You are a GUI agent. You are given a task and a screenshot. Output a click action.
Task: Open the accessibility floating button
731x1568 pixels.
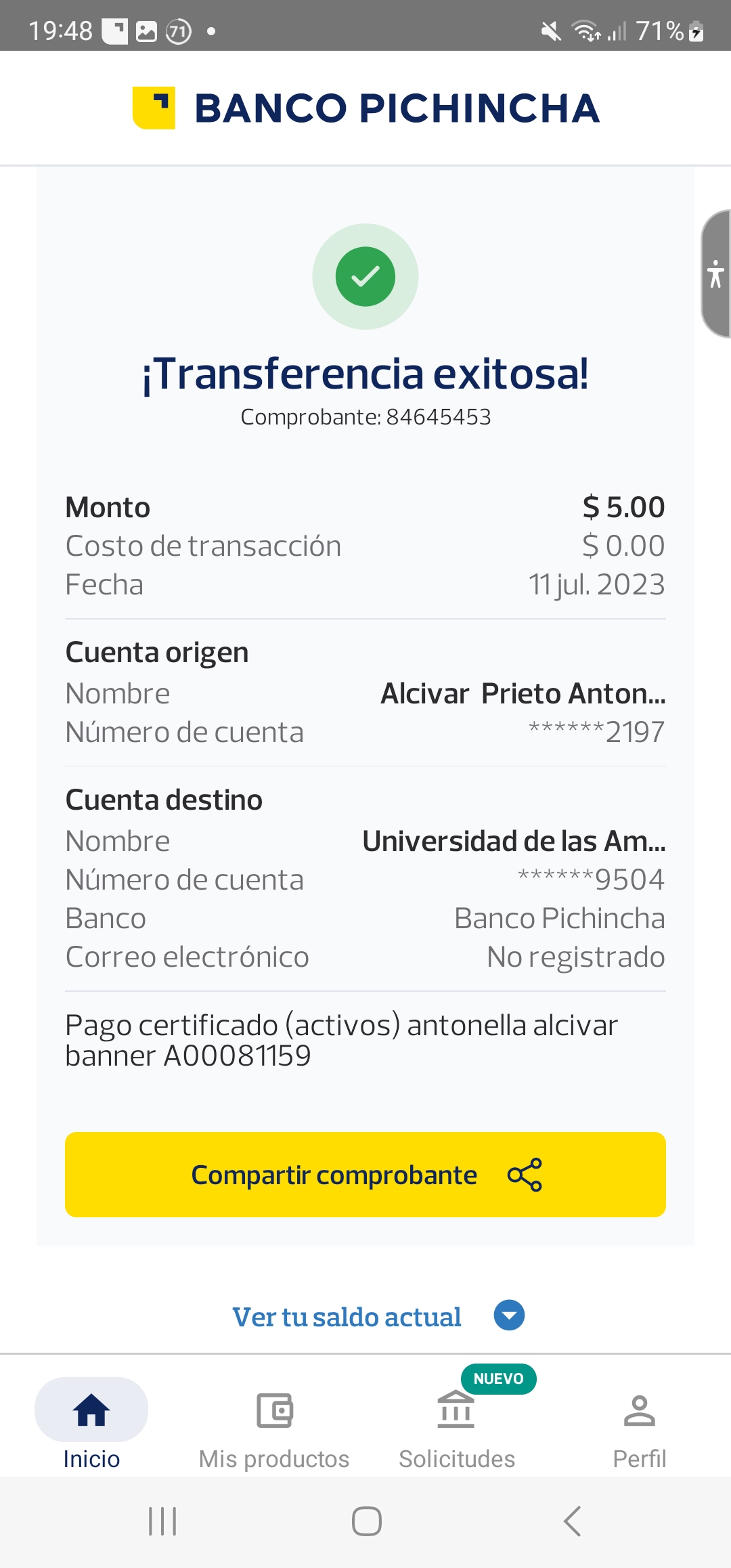tap(715, 274)
